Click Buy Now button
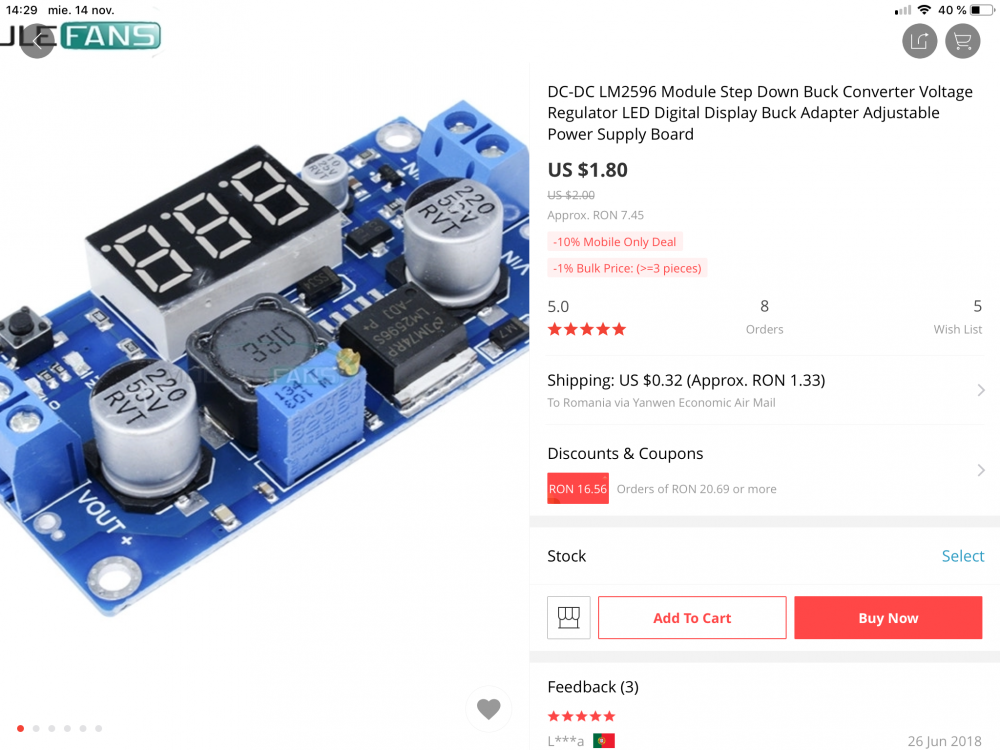Viewport: 1000px width, 750px height. pyautogui.click(x=888, y=617)
